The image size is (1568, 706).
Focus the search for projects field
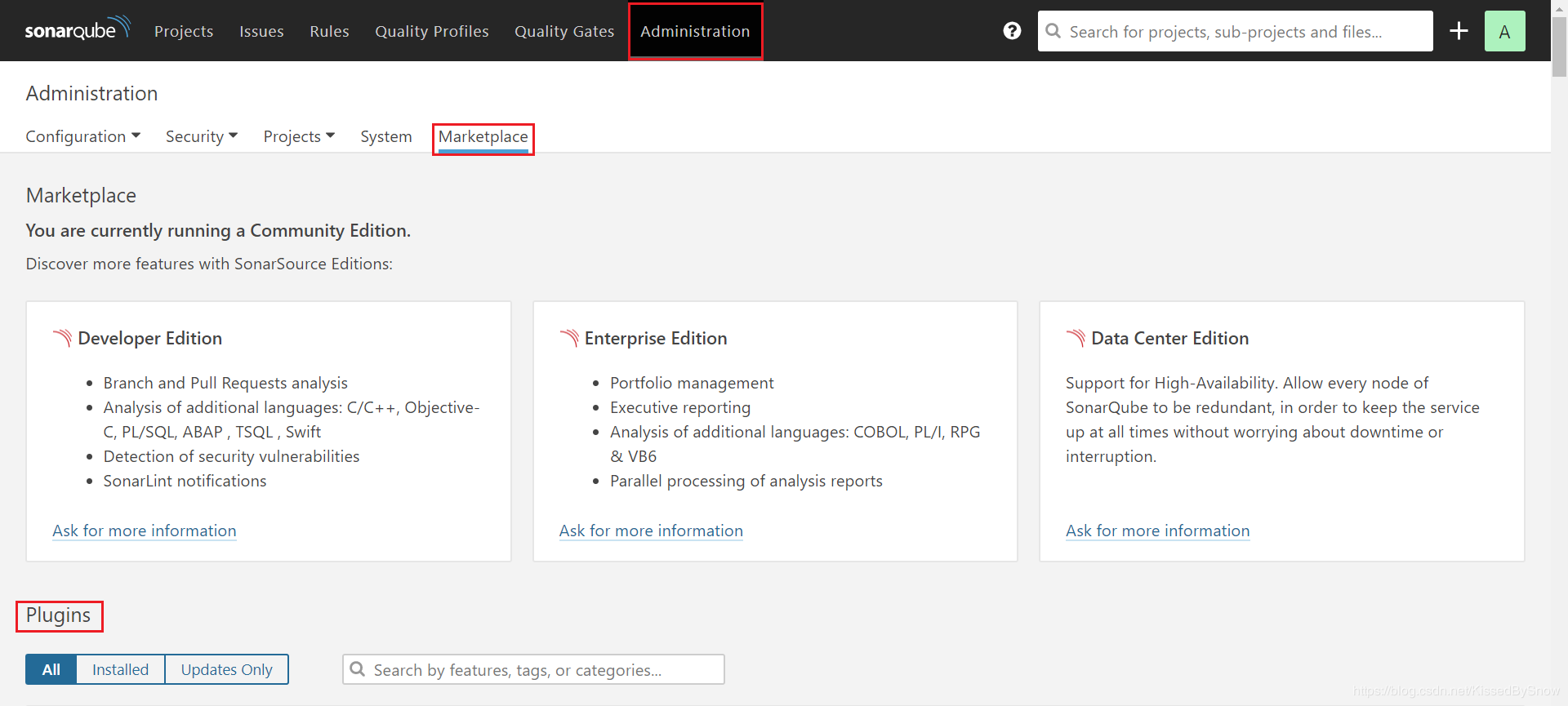tap(1235, 31)
